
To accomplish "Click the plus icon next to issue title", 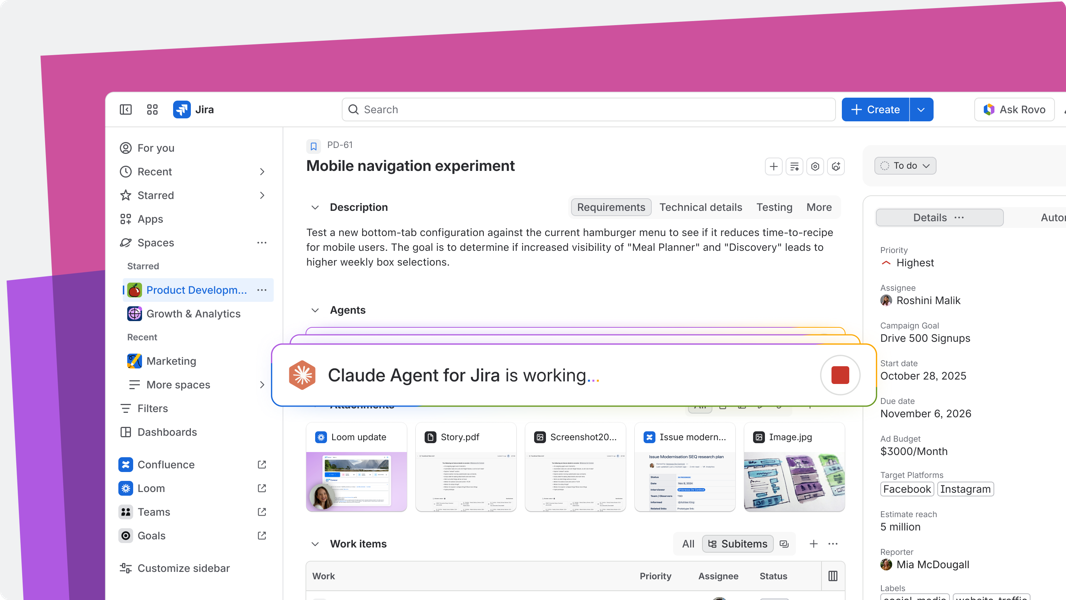I will pyautogui.click(x=774, y=166).
